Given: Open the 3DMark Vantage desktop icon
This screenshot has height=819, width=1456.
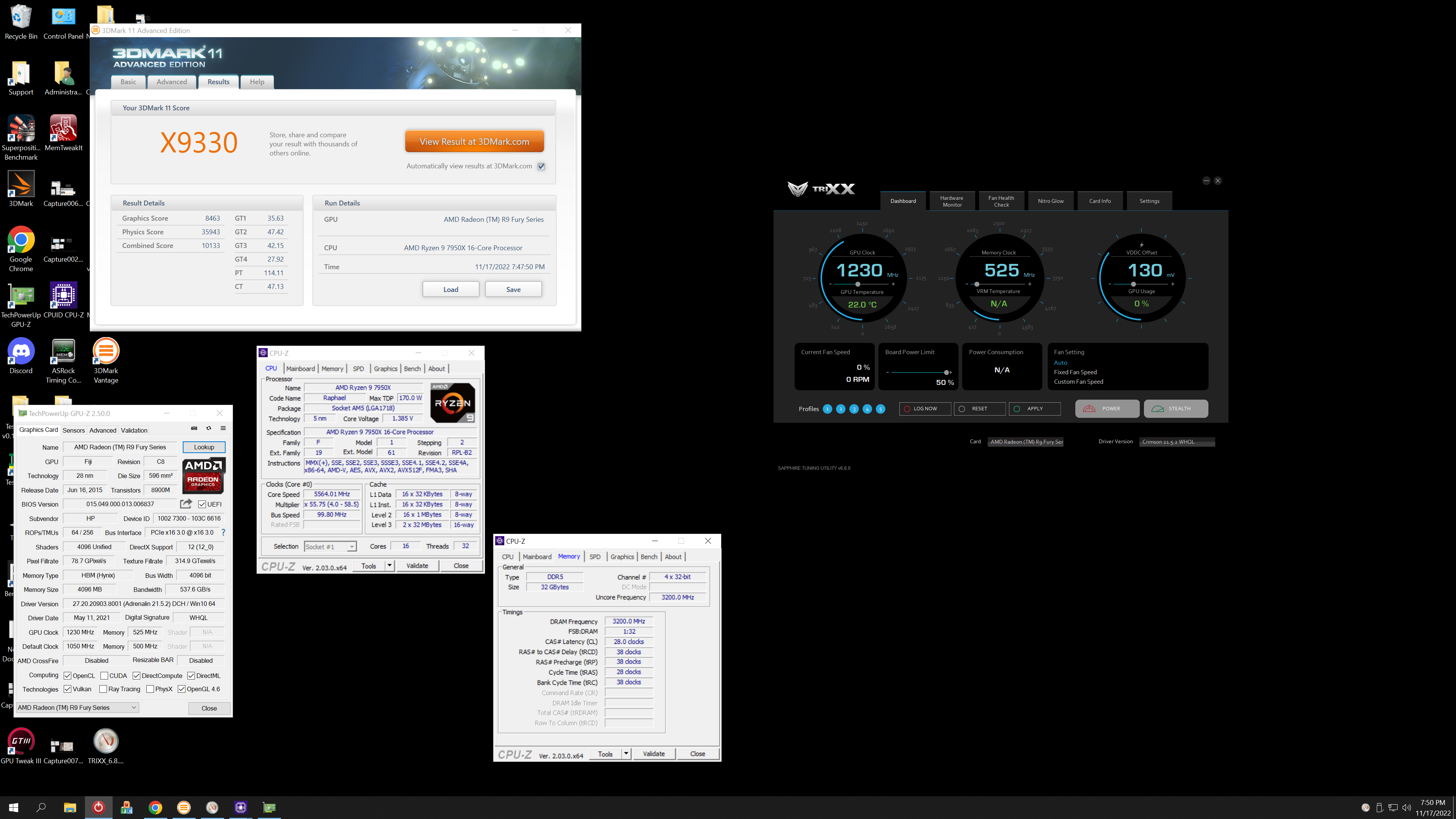Looking at the screenshot, I should coord(106,361).
